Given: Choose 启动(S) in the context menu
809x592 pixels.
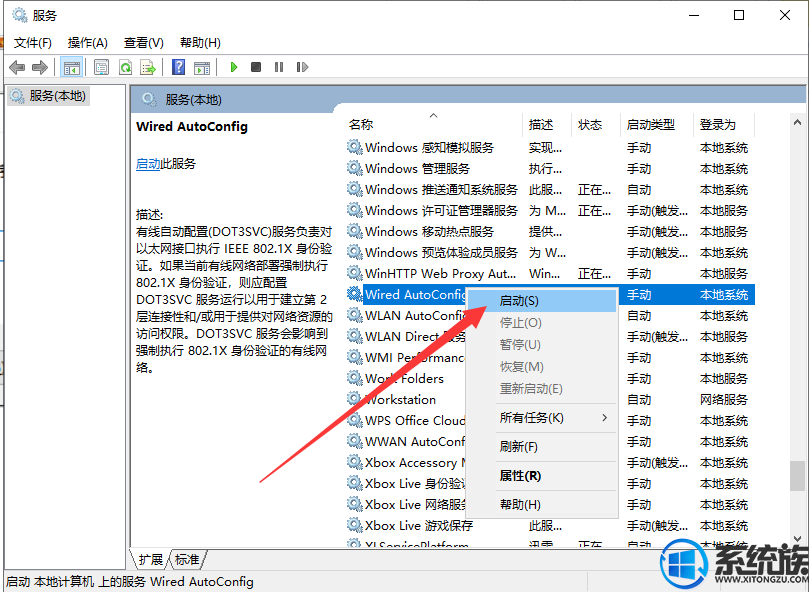Looking at the screenshot, I should 519,300.
